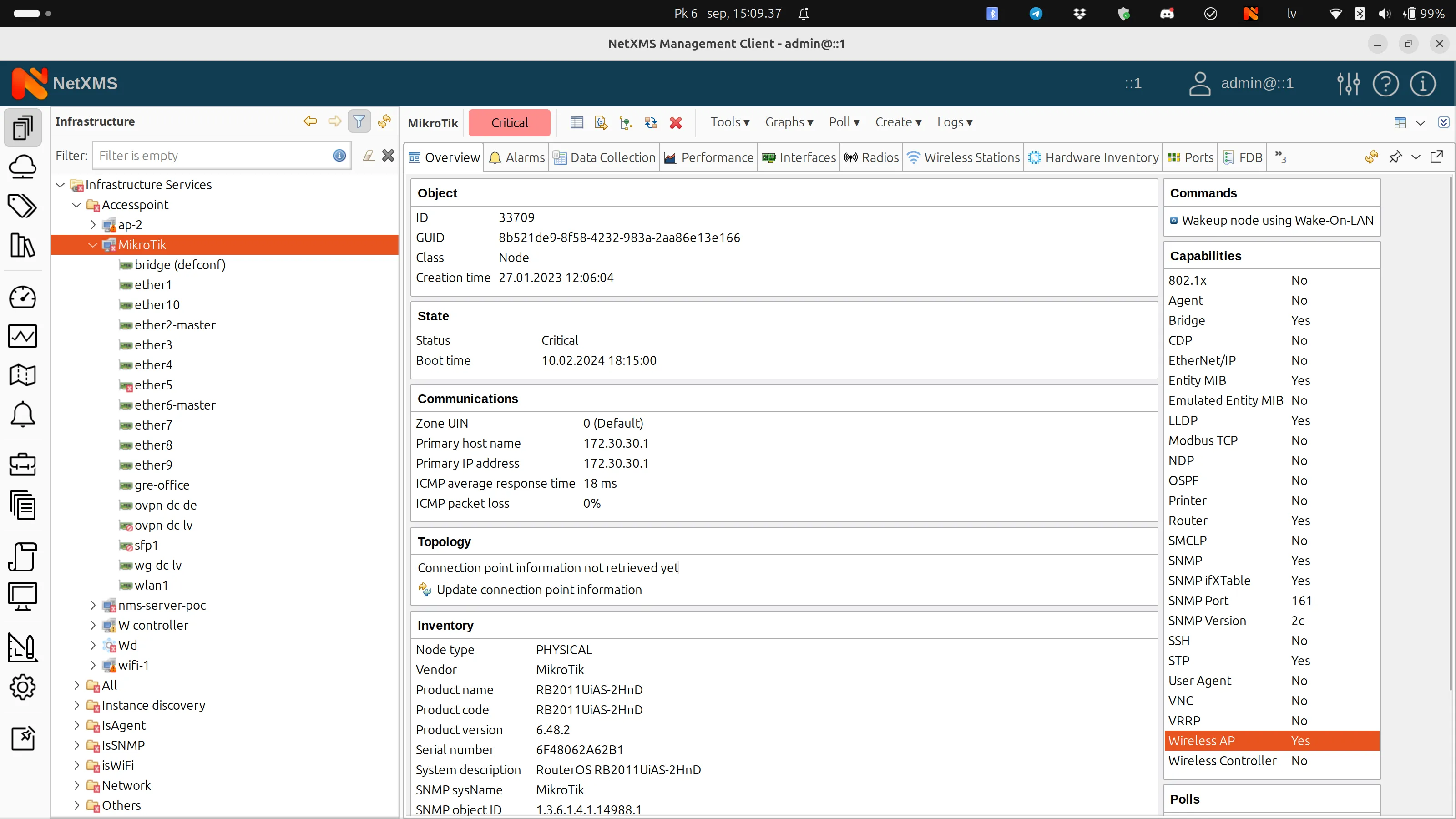Open the Alarms bell in left sidebar
This screenshot has height=819, width=1456.
[23, 415]
